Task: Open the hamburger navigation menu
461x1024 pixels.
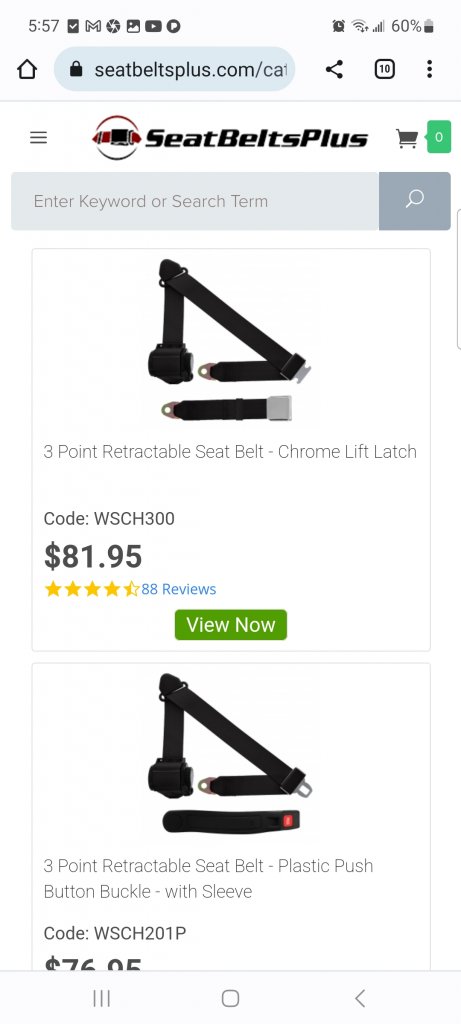Action: click(39, 138)
